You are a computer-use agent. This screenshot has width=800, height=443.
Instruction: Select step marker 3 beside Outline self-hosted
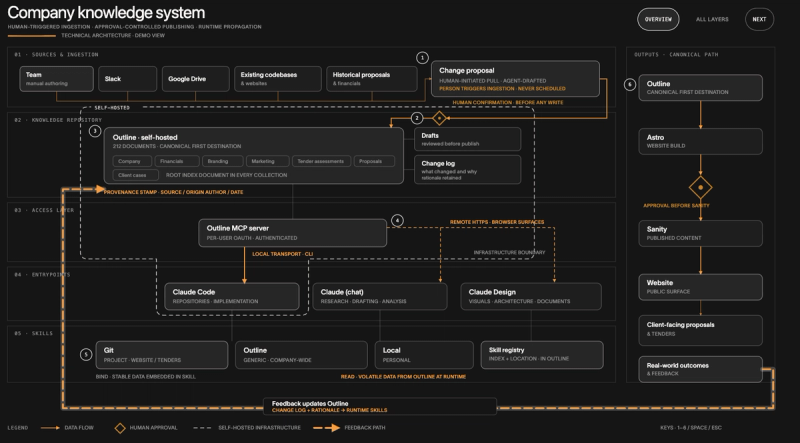94,131
